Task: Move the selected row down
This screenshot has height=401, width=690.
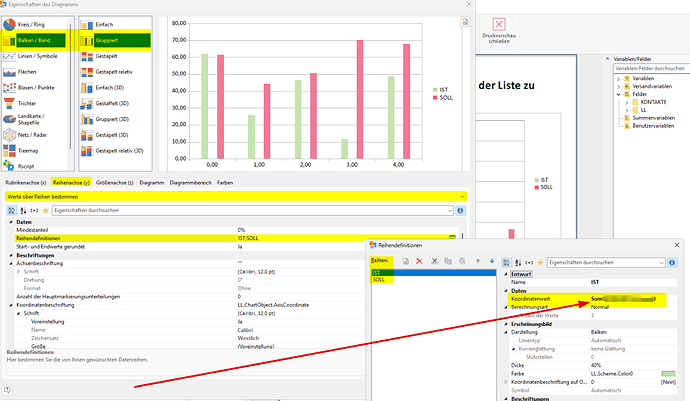Action: pyautogui.click(x=492, y=261)
